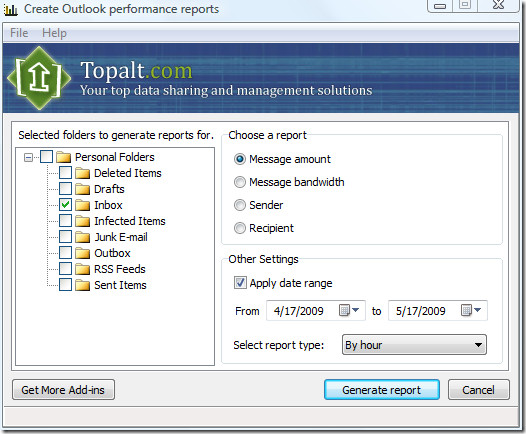Viewport: 526px width, 434px height.
Task: Select the Message bandwidth radio button
Action: pos(240,182)
